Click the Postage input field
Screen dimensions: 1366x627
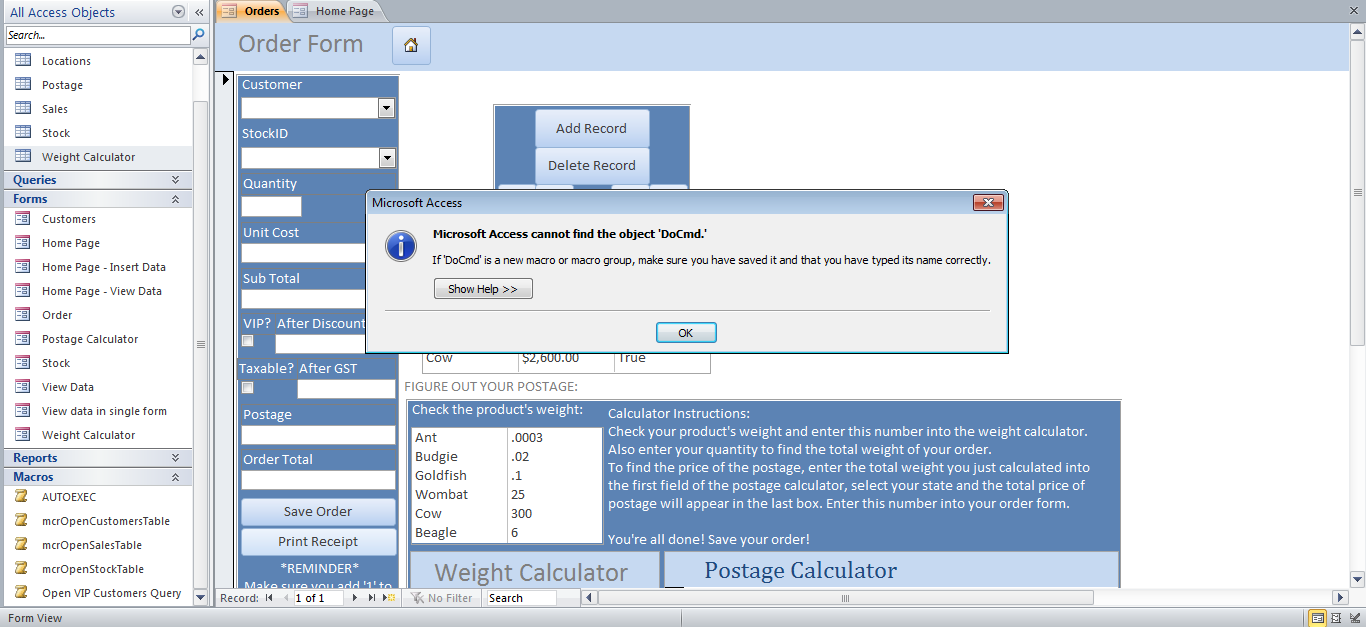pos(318,435)
